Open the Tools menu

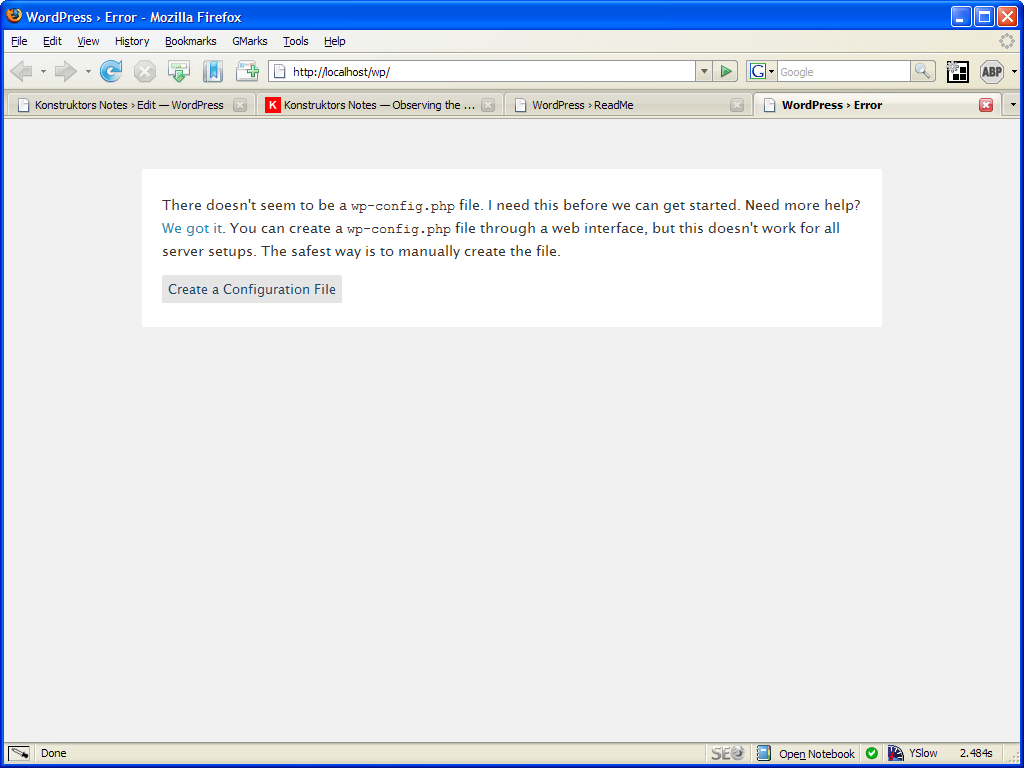(295, 41)
